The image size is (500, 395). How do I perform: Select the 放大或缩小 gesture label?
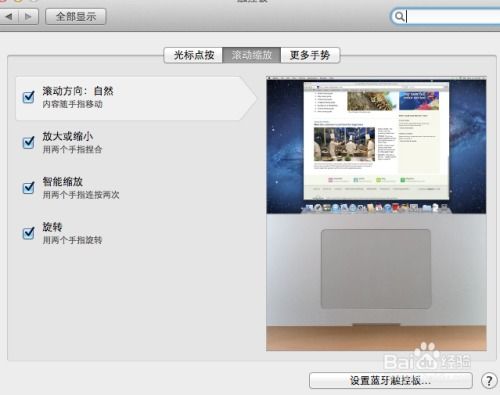coord(68,136)
